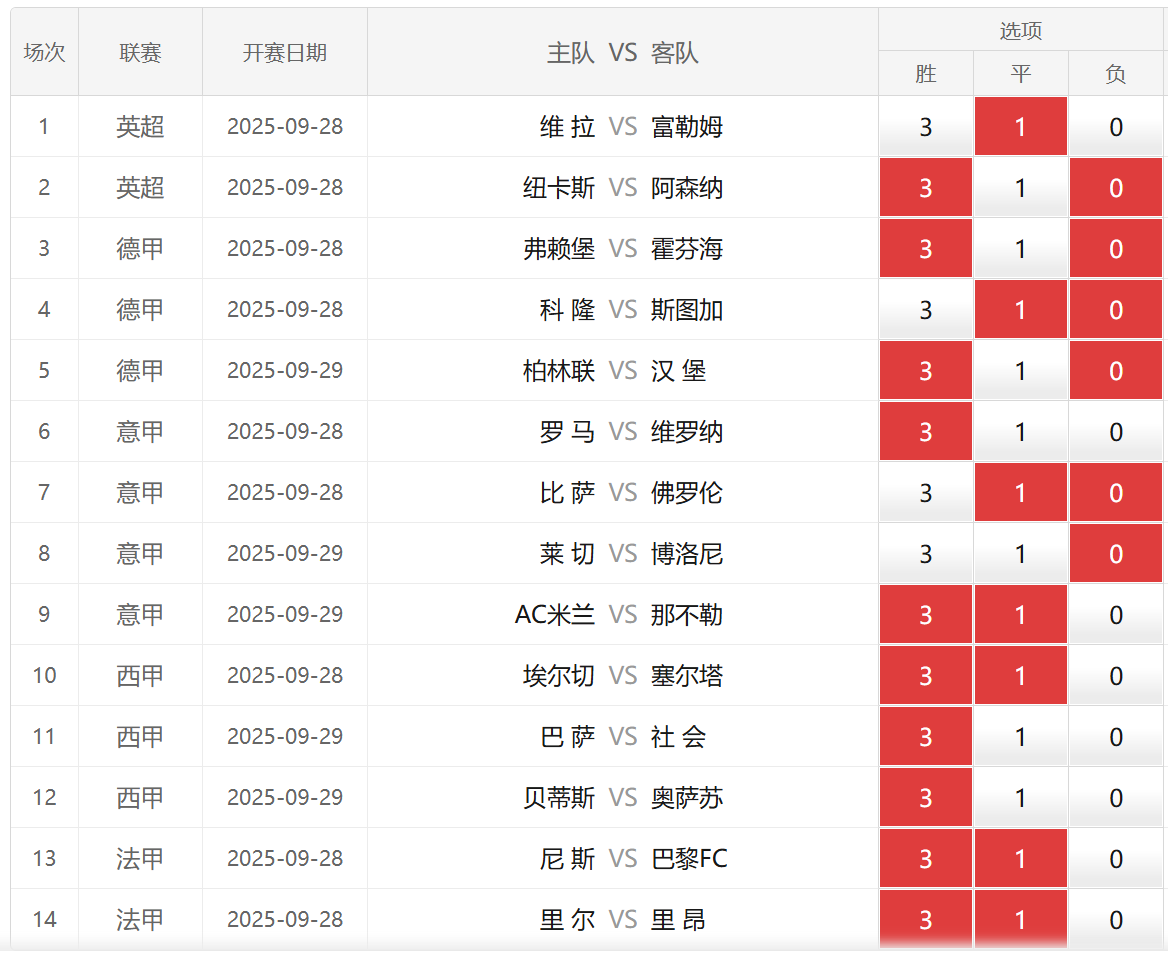Click the 负 option column header
1168x956 pixels.
pyautogui.click(x=1115, y=74)
